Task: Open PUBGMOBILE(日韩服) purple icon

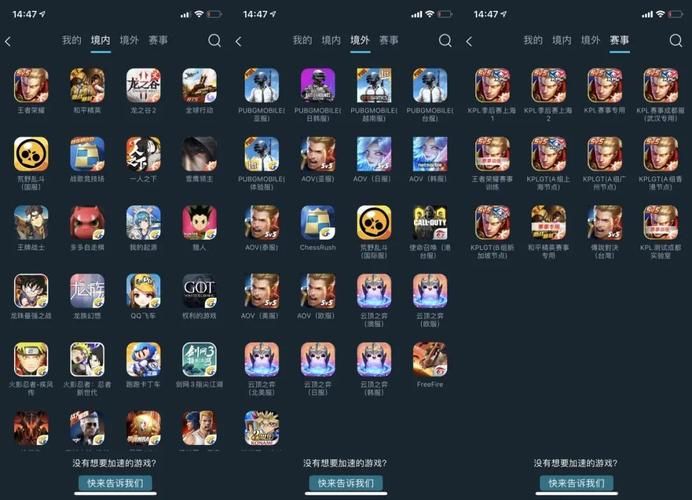Action: [x=318, y=85]
